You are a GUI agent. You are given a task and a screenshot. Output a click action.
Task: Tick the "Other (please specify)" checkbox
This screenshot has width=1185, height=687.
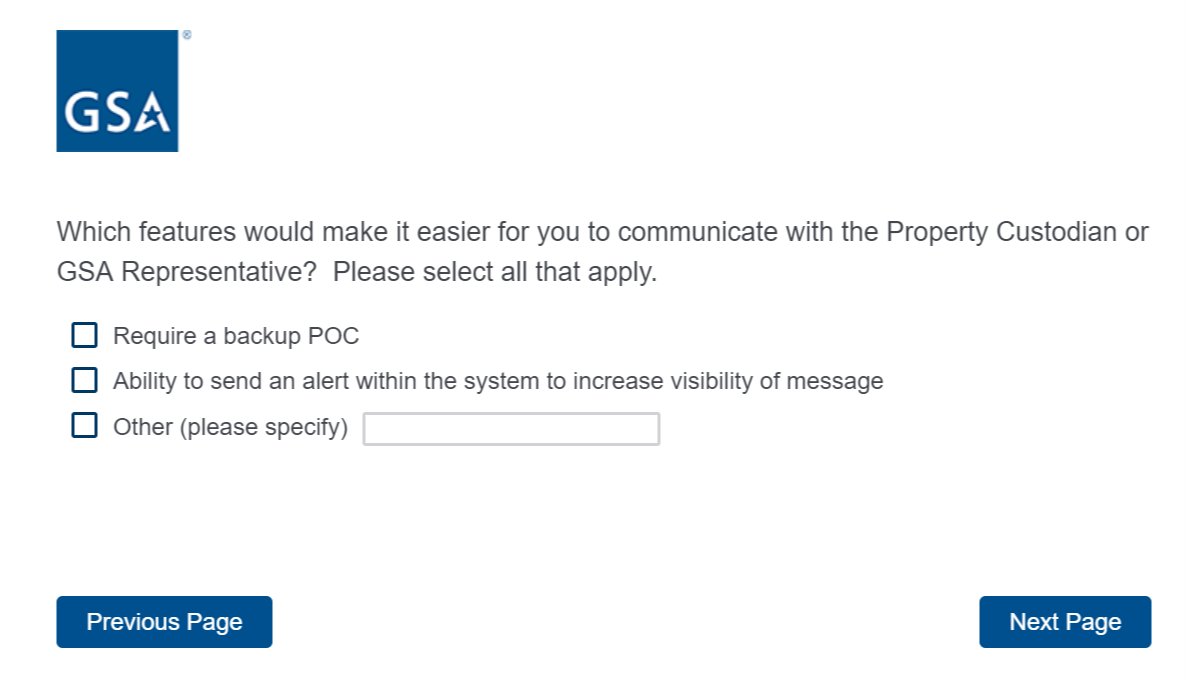(x=85, y=426)
